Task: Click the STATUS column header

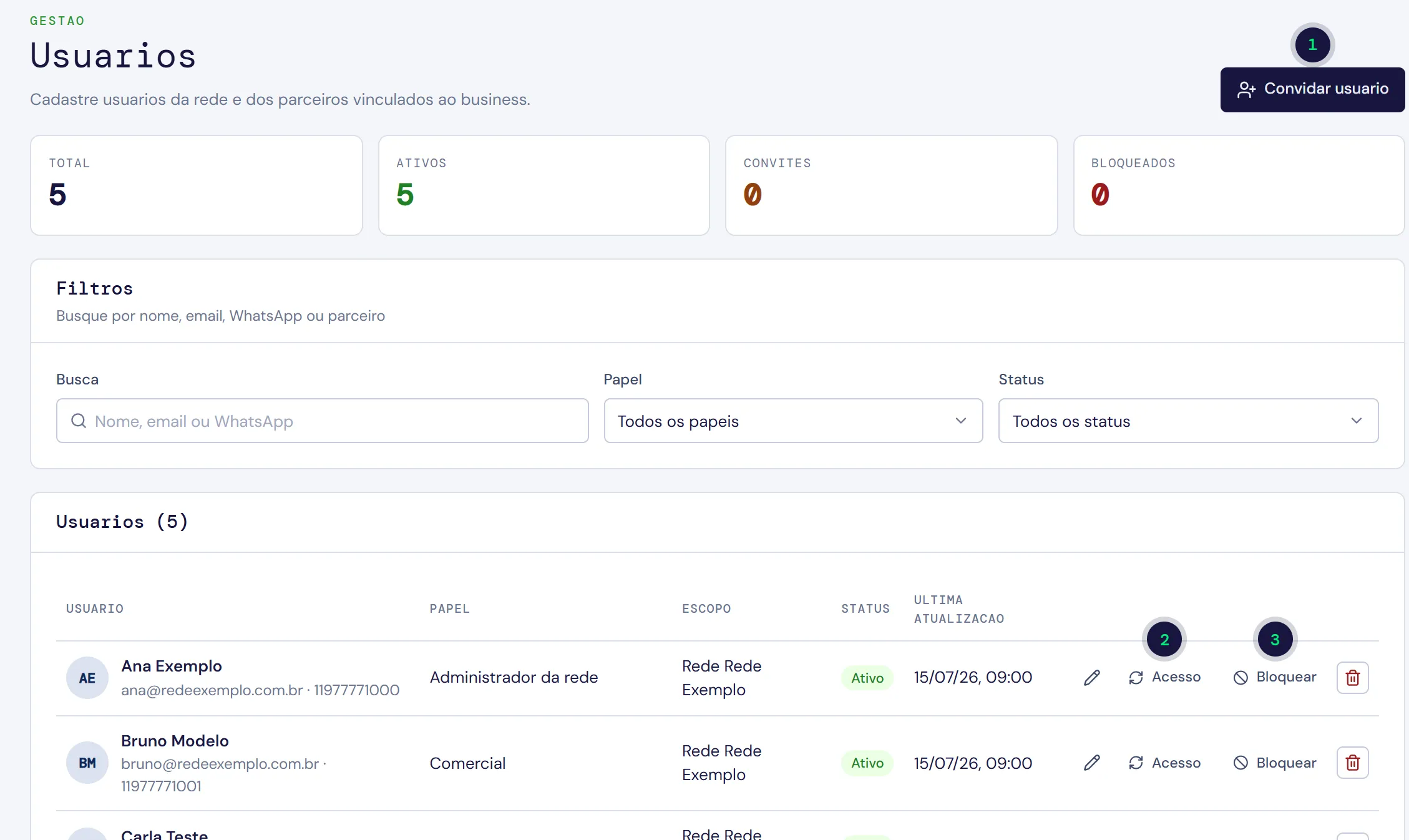Action: point(865,609)
